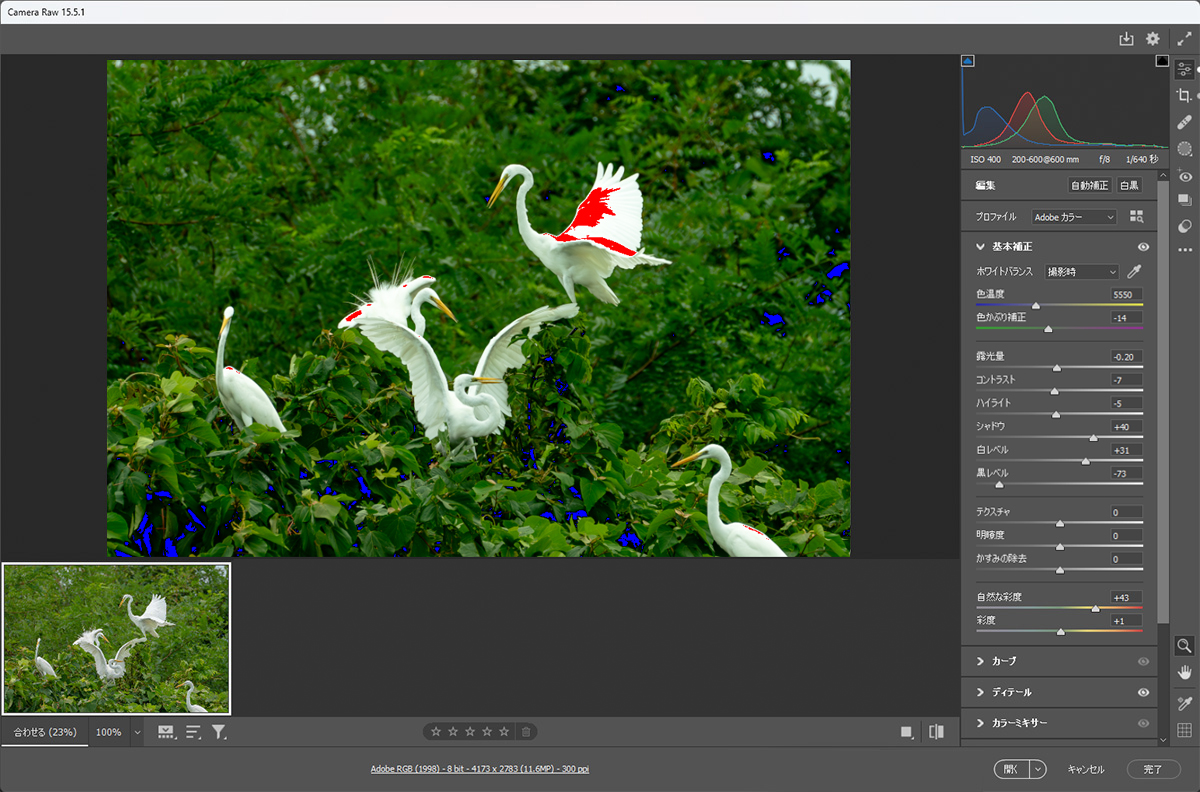Open the ホワイトバランス 撮影時 dropdown
This screenshot has width=1200, height=792.
pos(1081,272)
